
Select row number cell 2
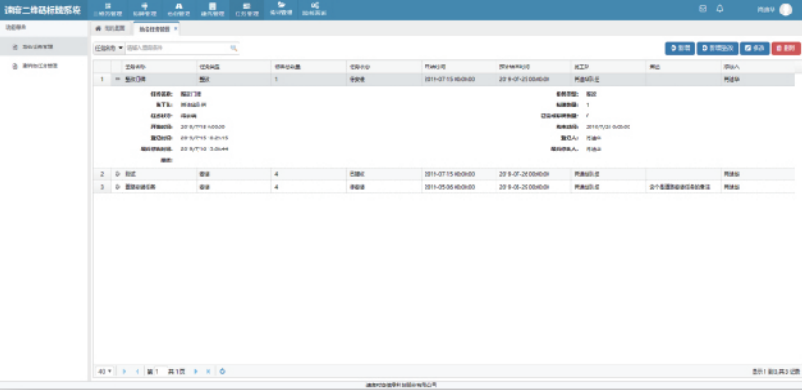point(102,174)
